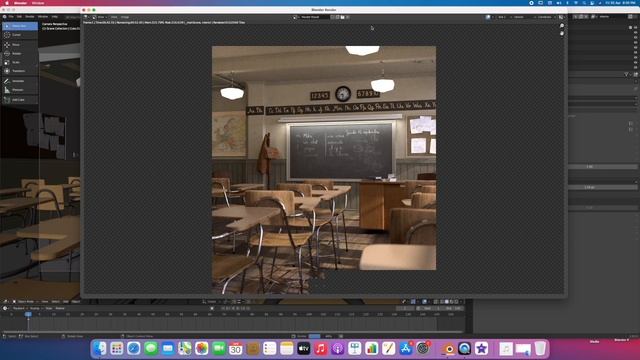Select the Annotate tool

(20, 81)
